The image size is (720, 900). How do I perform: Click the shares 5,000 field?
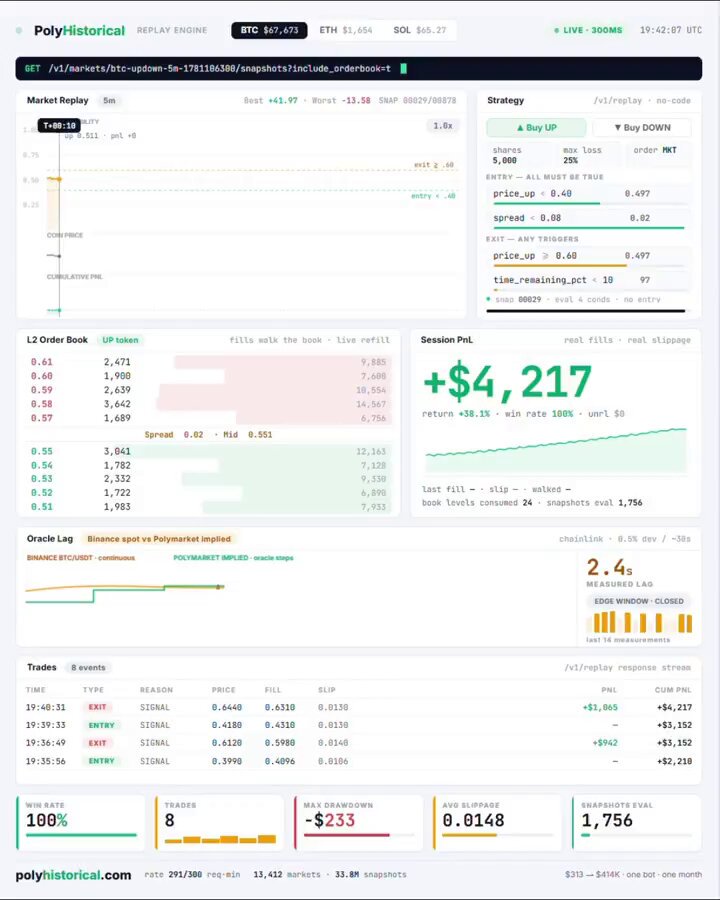coord(521,155)
